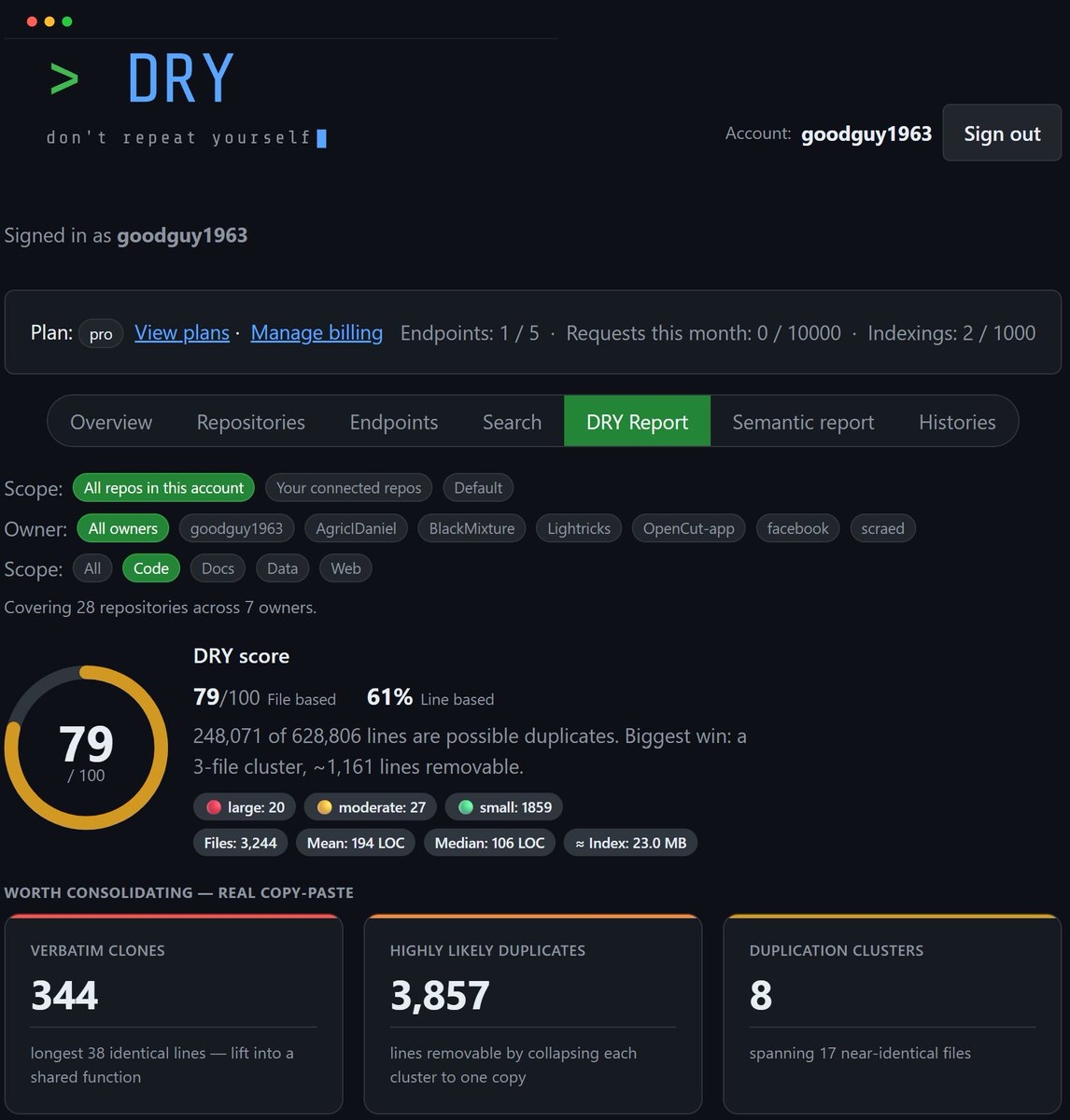Image resolution: width=1070 pixels, height=1120 pixels.
Task: Click the red window close dot
Action: pos(32,21)
